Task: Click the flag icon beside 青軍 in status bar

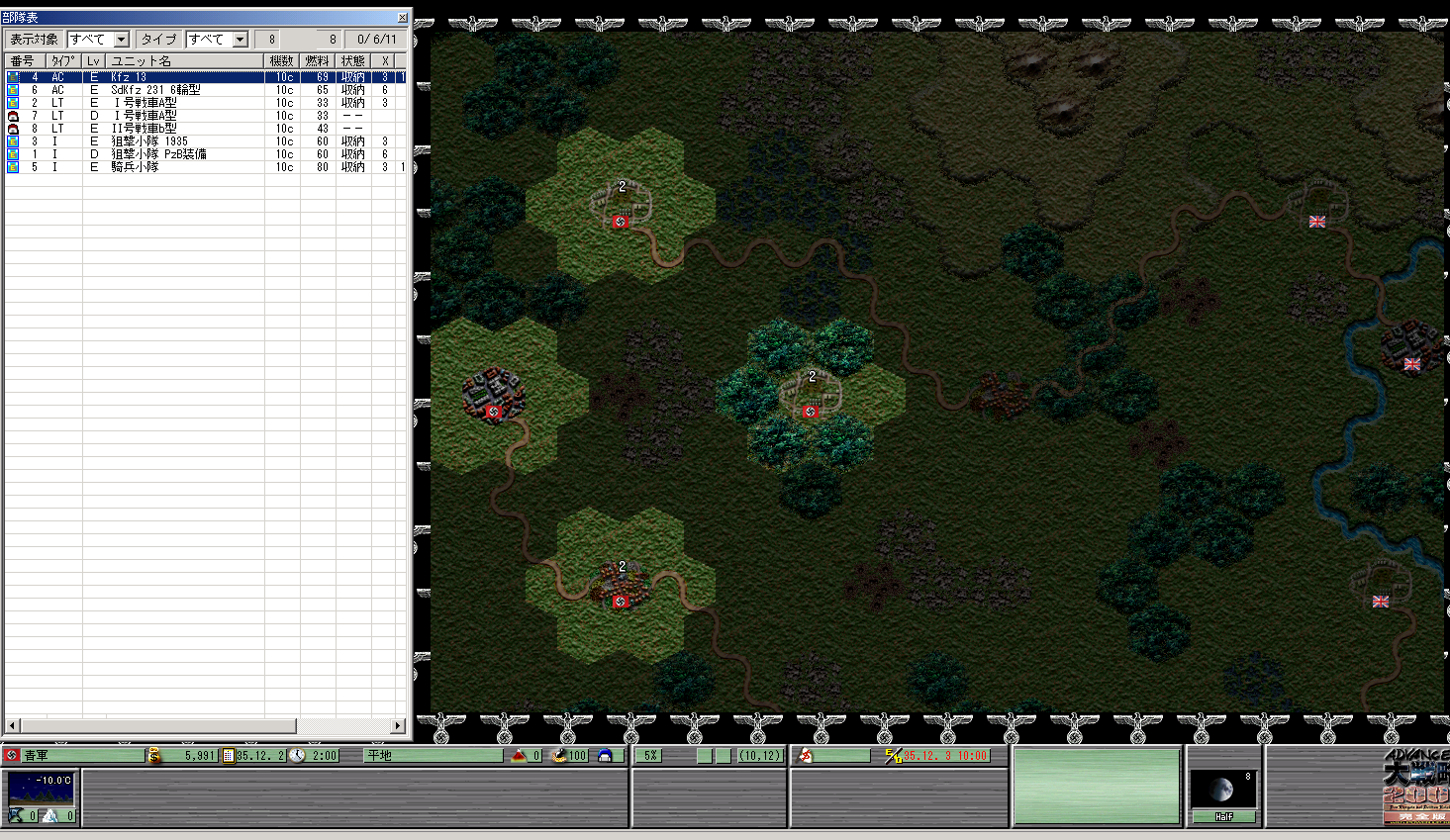Action: [x=12, y=756]
